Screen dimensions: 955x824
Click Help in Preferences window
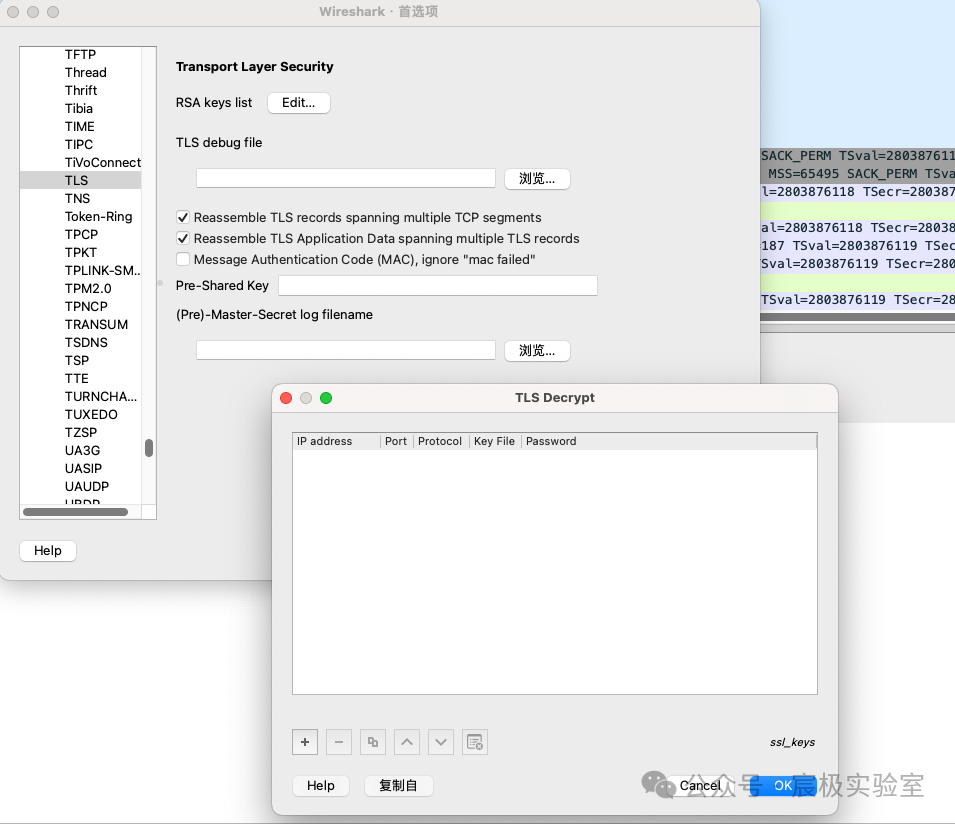48,551
